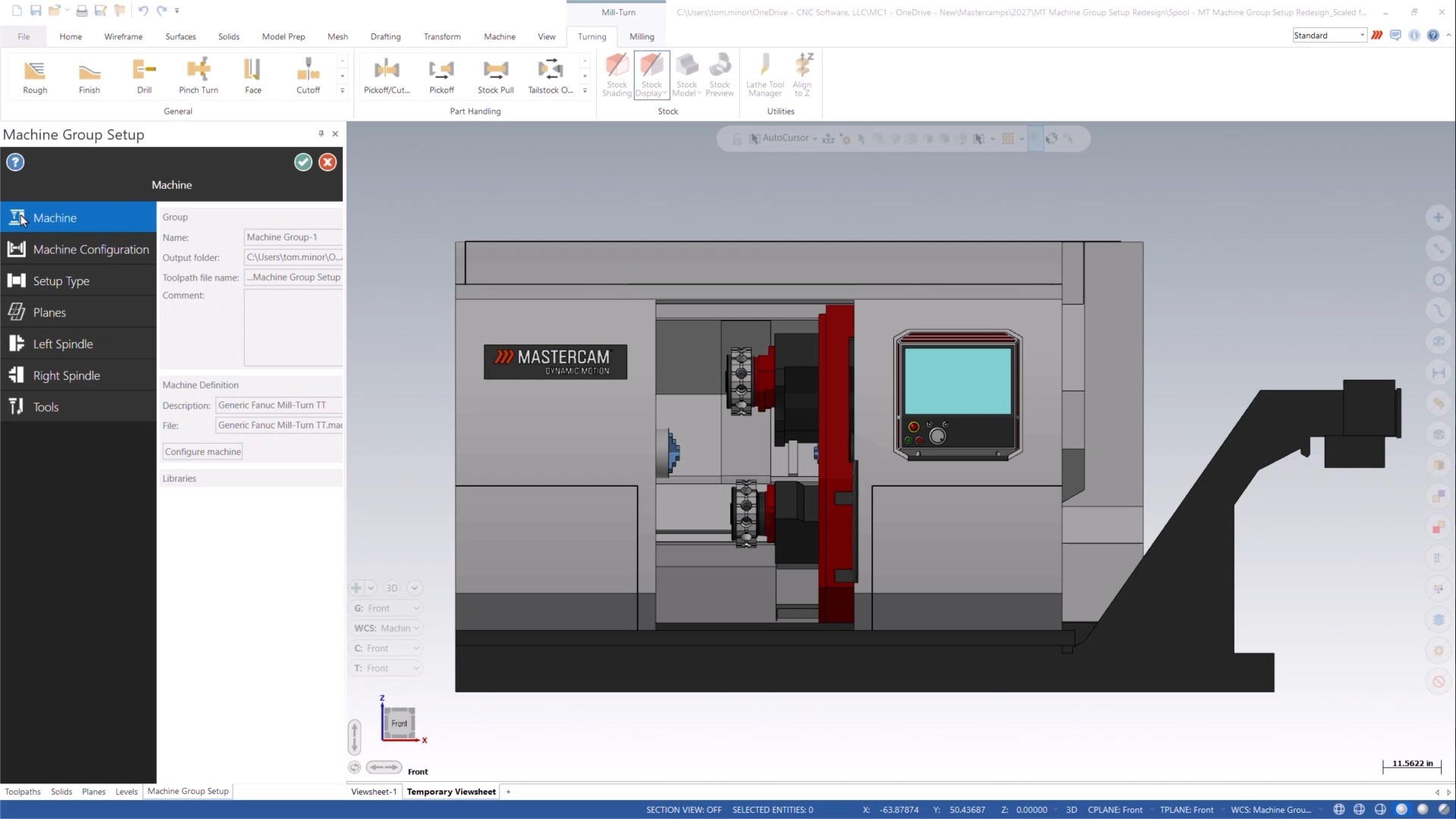Open the Setup Type page
The width and height of the screenshot is (1456, 819).
point(79,281)
